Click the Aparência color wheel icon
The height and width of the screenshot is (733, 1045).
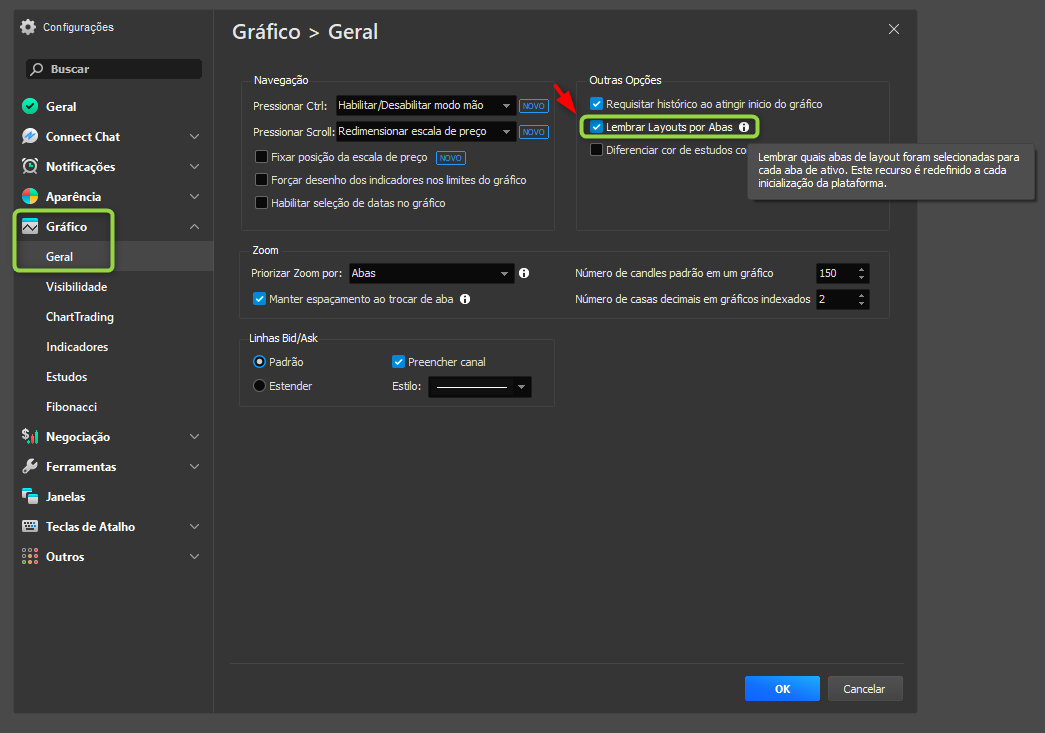coord(30,197)
